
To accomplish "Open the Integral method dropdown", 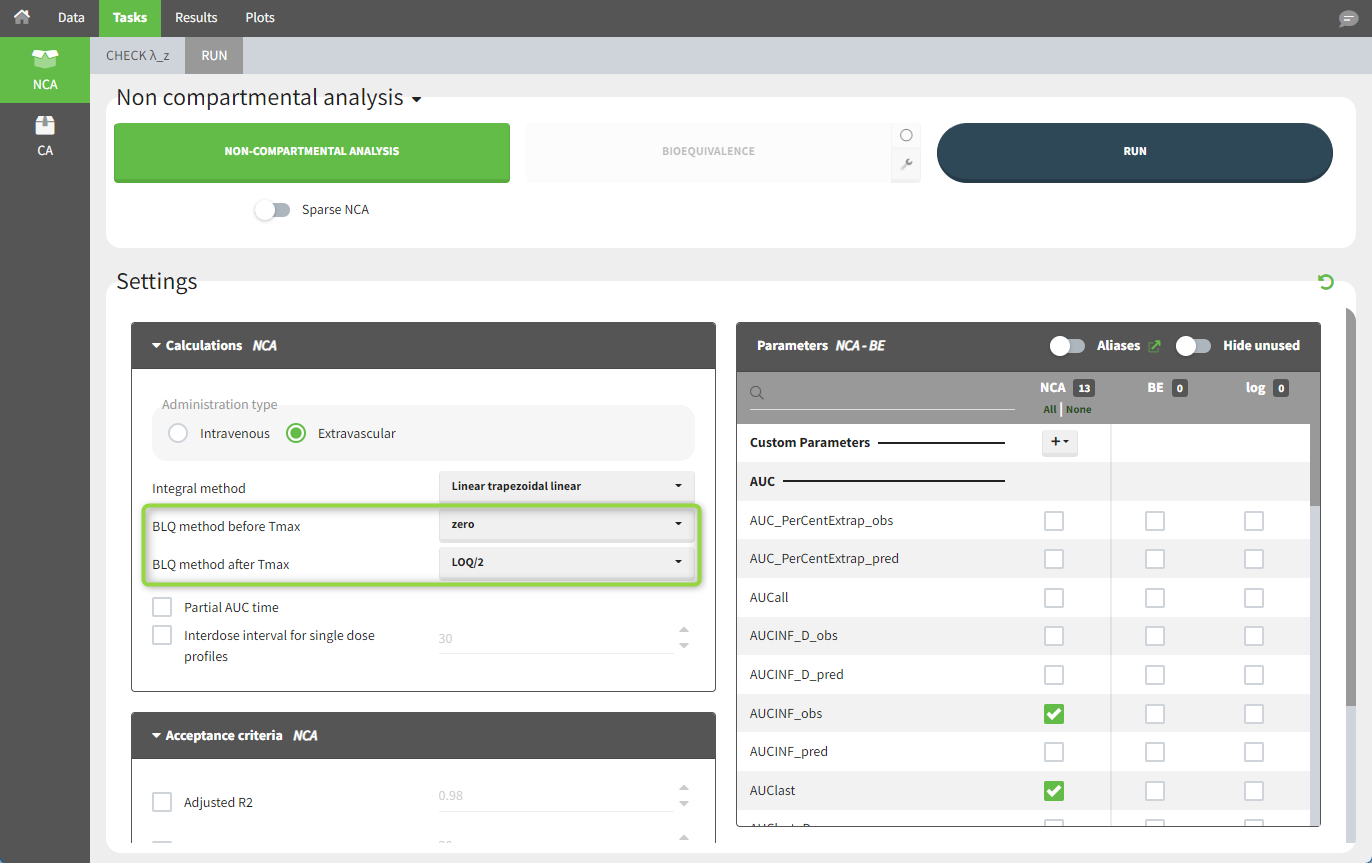I will click(566, 486).
